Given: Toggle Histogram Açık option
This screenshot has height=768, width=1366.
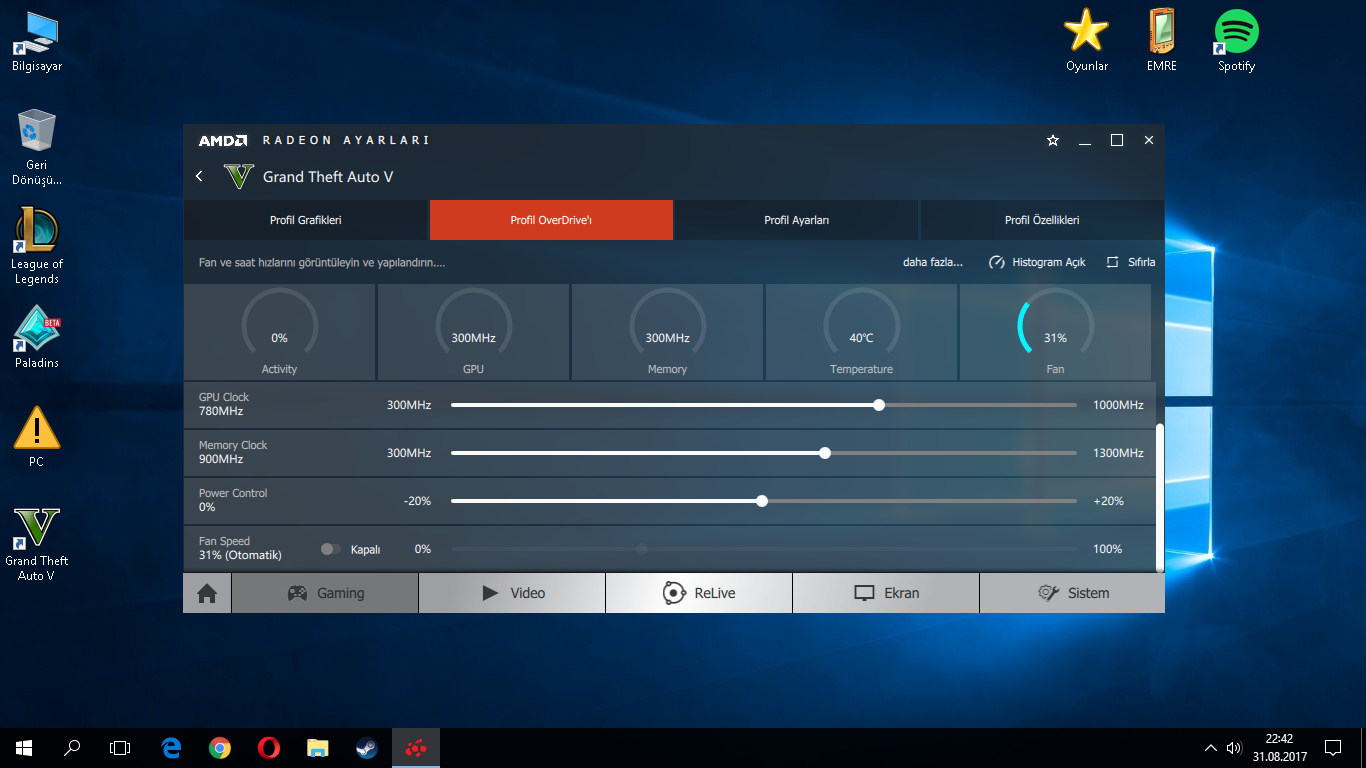Looking at the screenshot, I should pyautogui.click(x=1037, y=262).
